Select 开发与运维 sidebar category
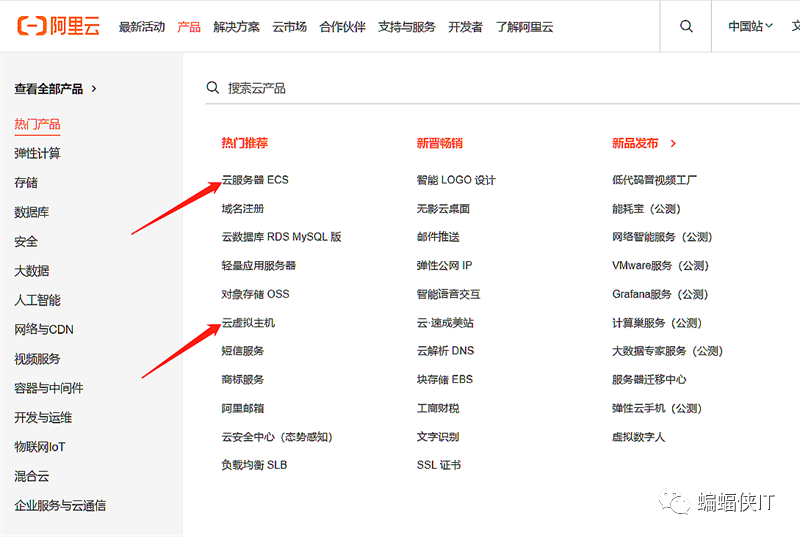 click(43, 418)
